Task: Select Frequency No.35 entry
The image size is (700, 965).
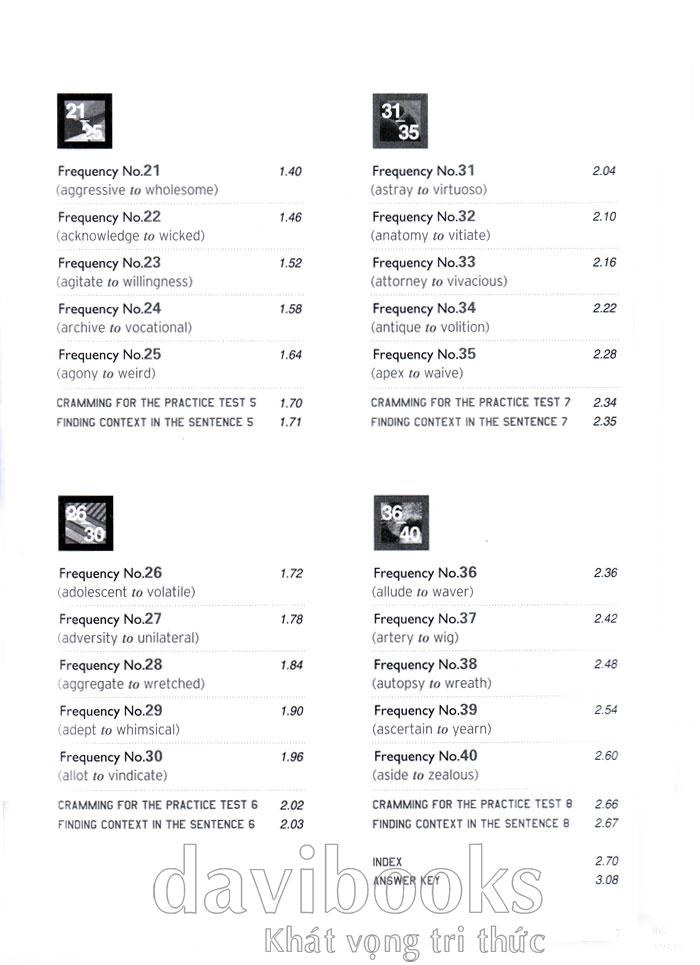Action: pyautogui.click(x=424, y=355)
